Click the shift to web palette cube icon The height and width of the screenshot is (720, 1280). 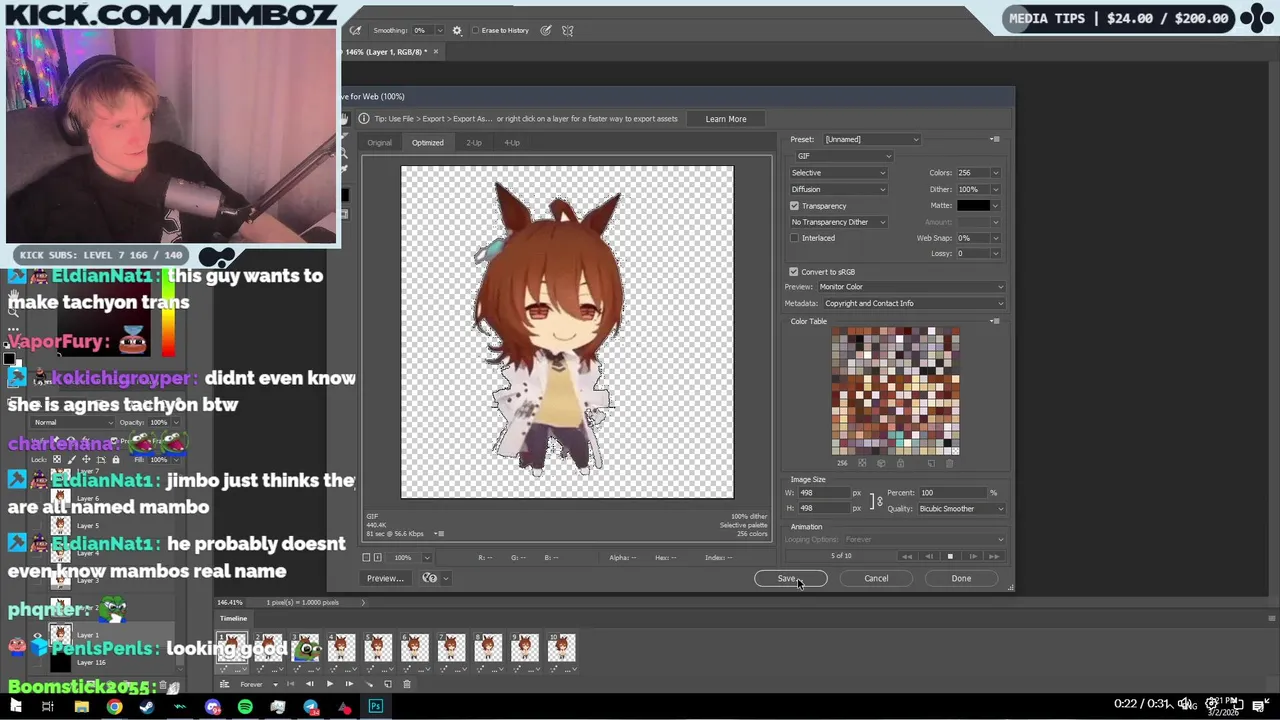pos(881,463)
